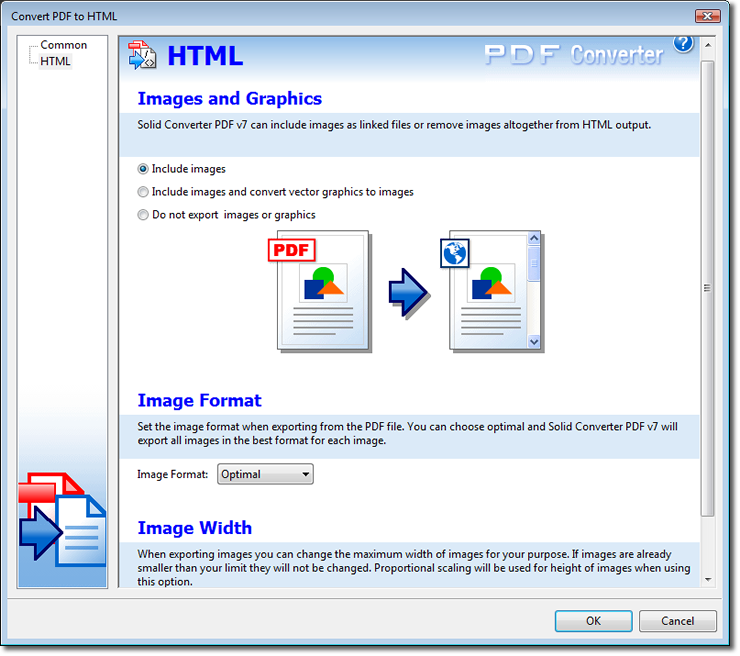Screen dimensions: 740x656
Task: Click the scrollbar up arrow
Action: pos(708,45)
